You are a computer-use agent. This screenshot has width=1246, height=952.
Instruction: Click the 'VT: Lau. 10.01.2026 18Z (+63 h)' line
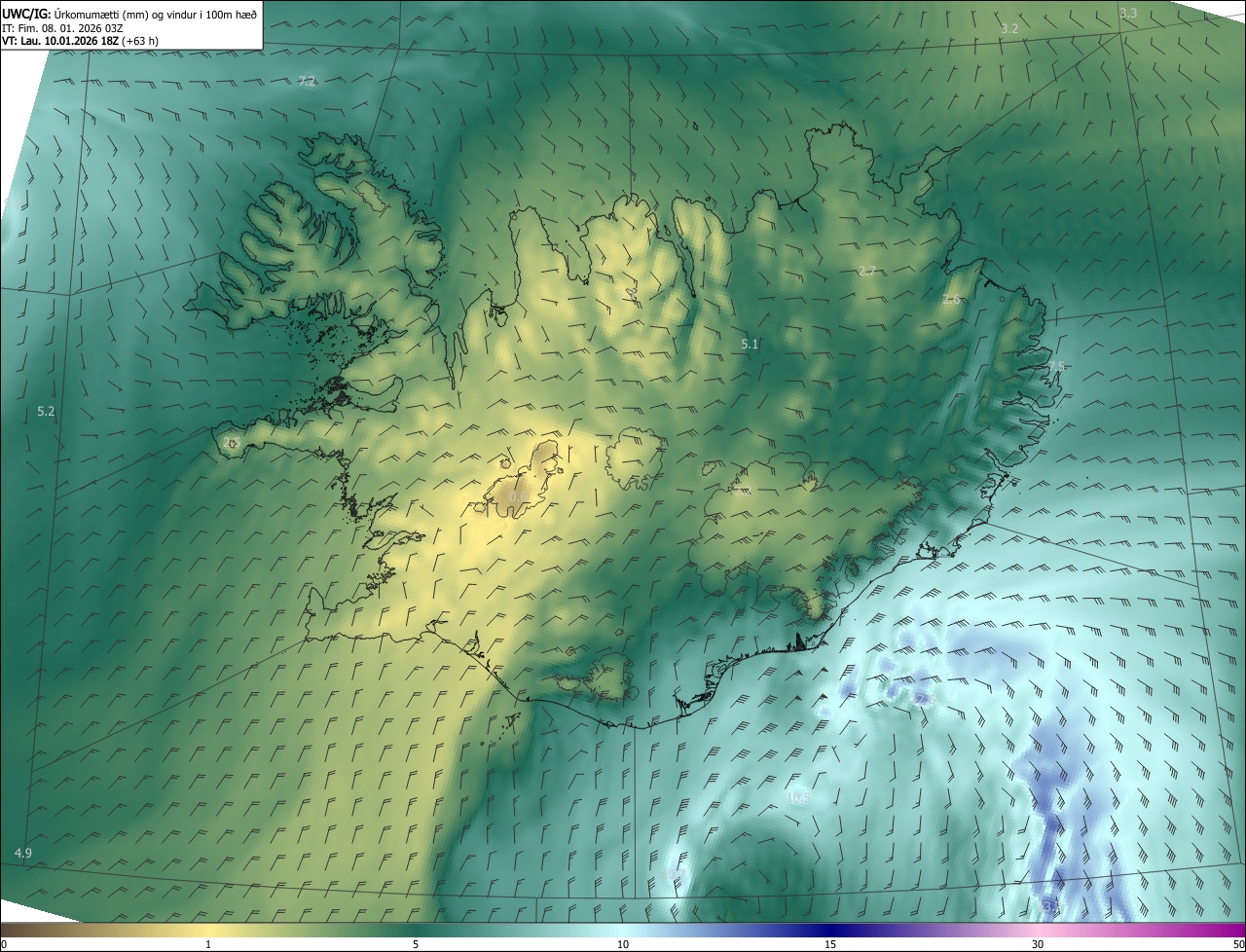(80, 41)
